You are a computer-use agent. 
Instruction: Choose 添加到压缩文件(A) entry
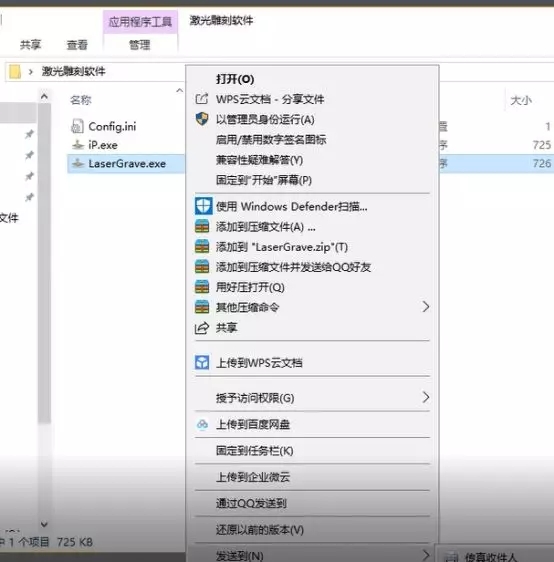(x=266, y=227)
